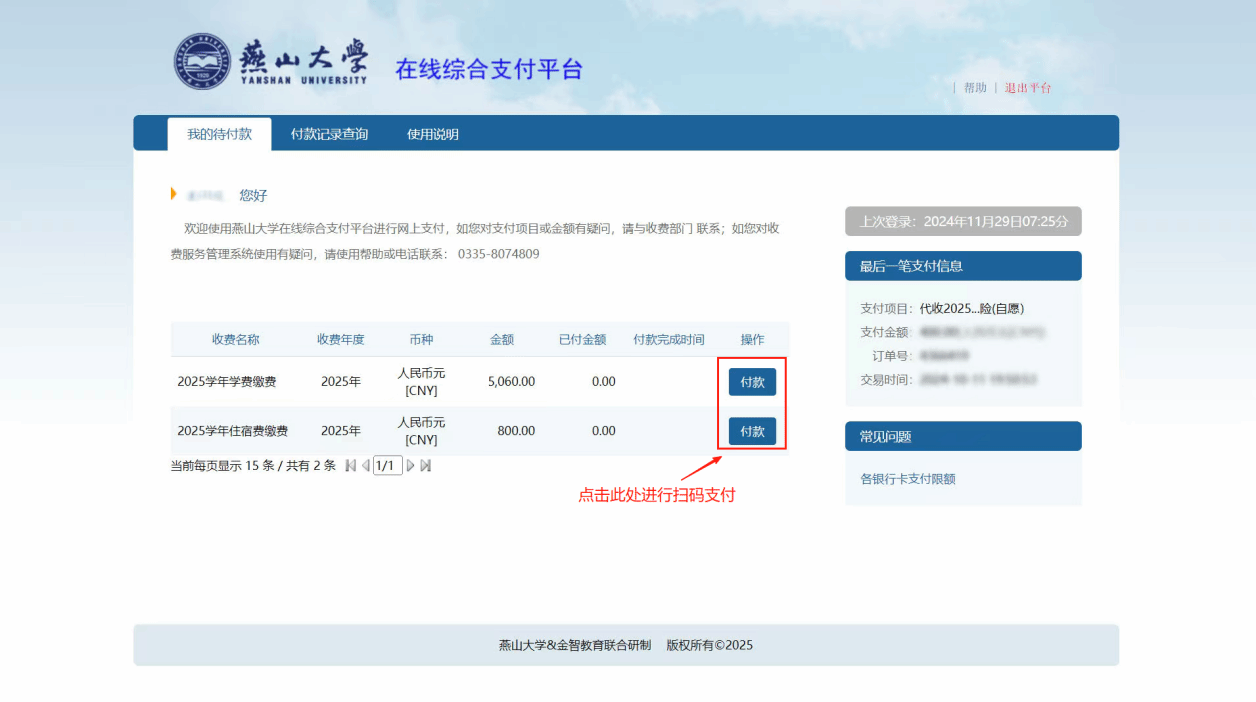Click the Yanshan University circular emblem logo
1256x702 pixels.
click(202, 62)
